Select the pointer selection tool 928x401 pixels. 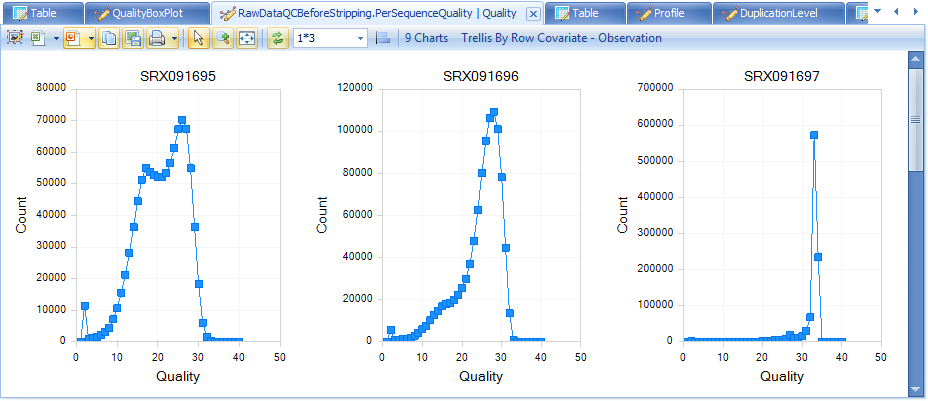tap(198, 38)
